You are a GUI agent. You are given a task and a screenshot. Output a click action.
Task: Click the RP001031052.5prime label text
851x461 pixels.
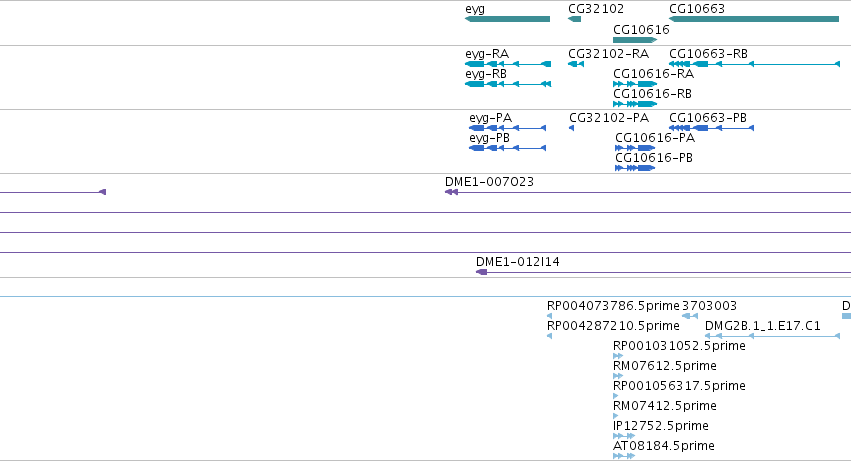(x=679, y=346)
